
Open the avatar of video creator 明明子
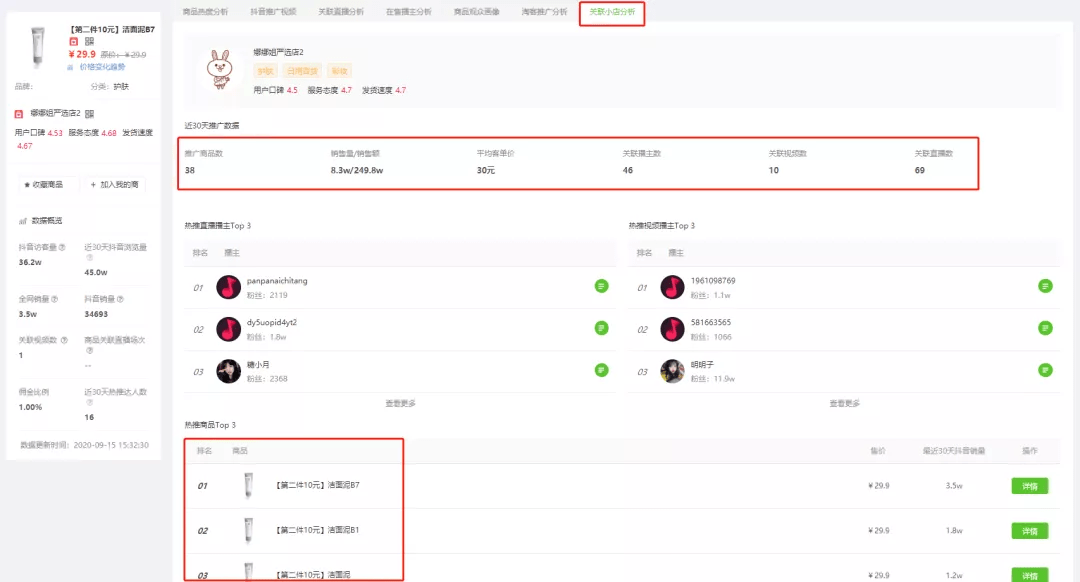pyautogui.click(x=672, y=370)
